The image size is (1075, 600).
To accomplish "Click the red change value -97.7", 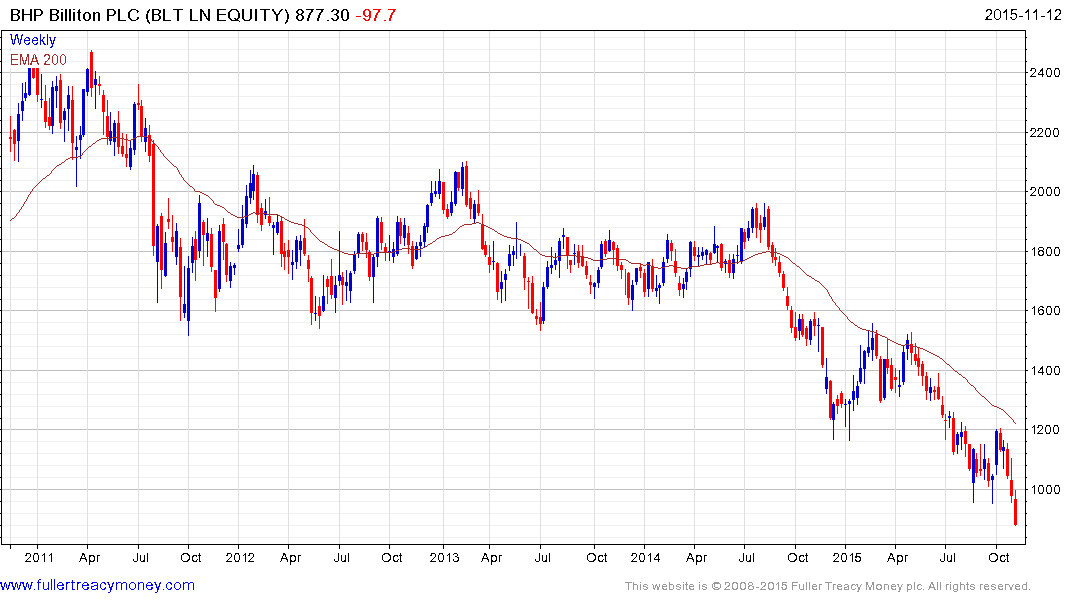I will pos(376,15).
